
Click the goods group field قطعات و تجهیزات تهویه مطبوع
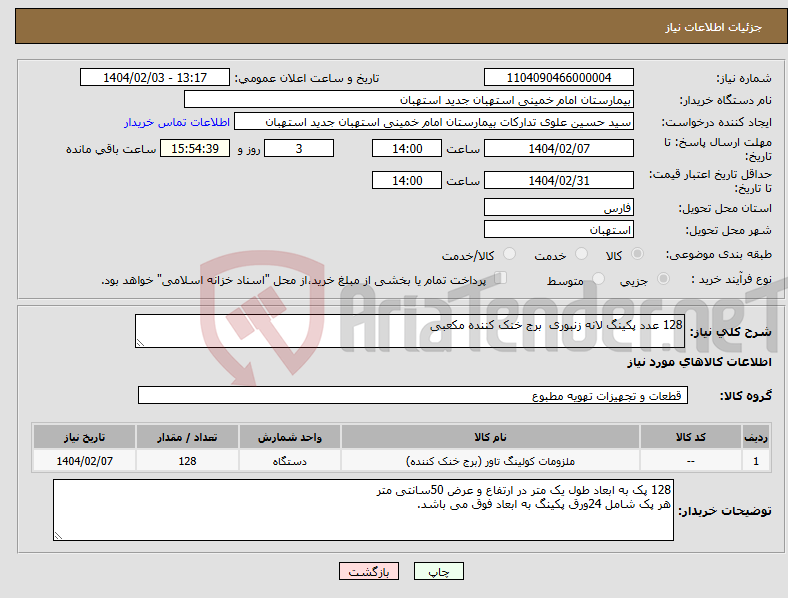tap(413, 395)
